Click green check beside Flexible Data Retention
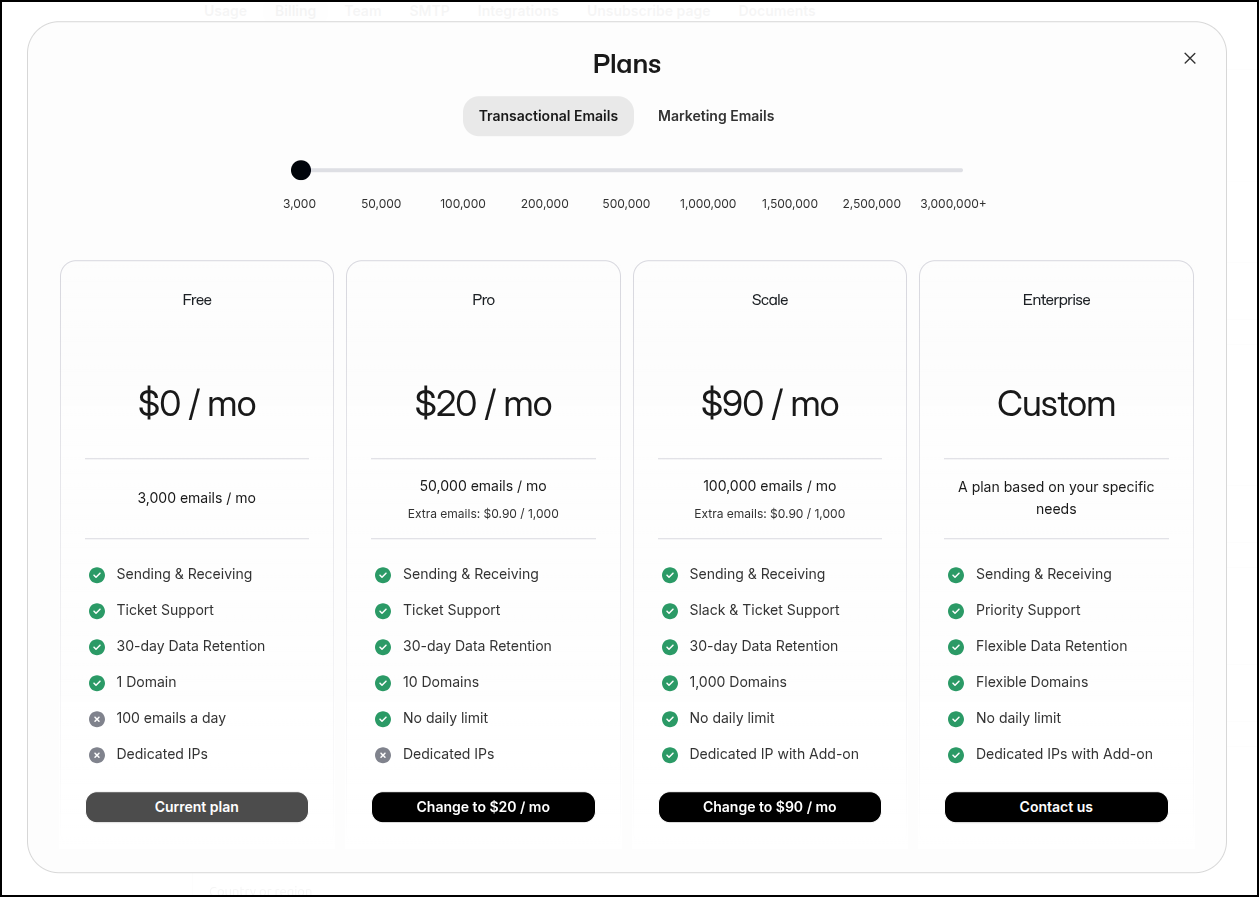Viewport: 1259px width, 897px height. pyautogui.click(x=956, y=647)
